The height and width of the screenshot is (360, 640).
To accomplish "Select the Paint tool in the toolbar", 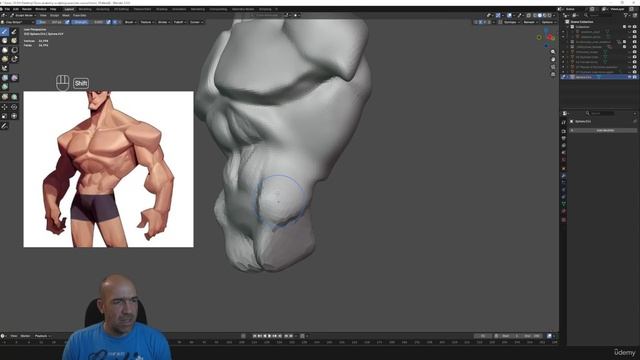I will click(14, 31).
